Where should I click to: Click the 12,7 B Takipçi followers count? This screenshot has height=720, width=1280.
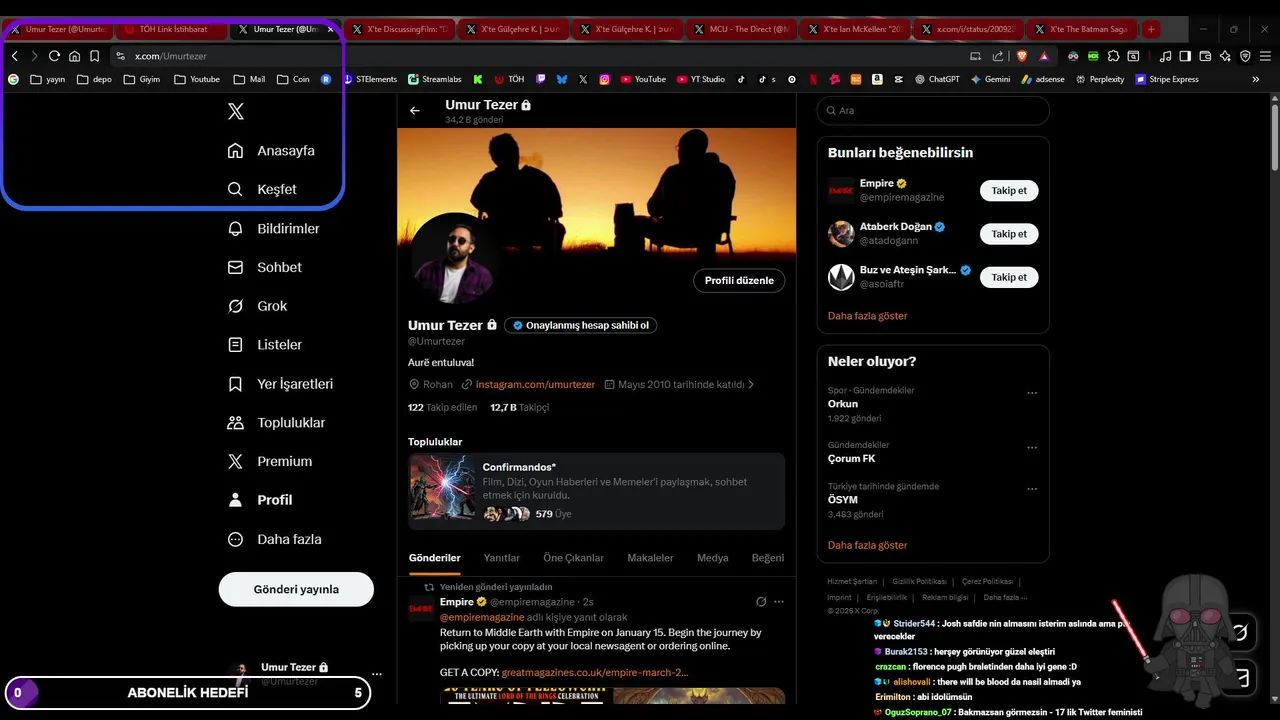click(x=520, y=407)
